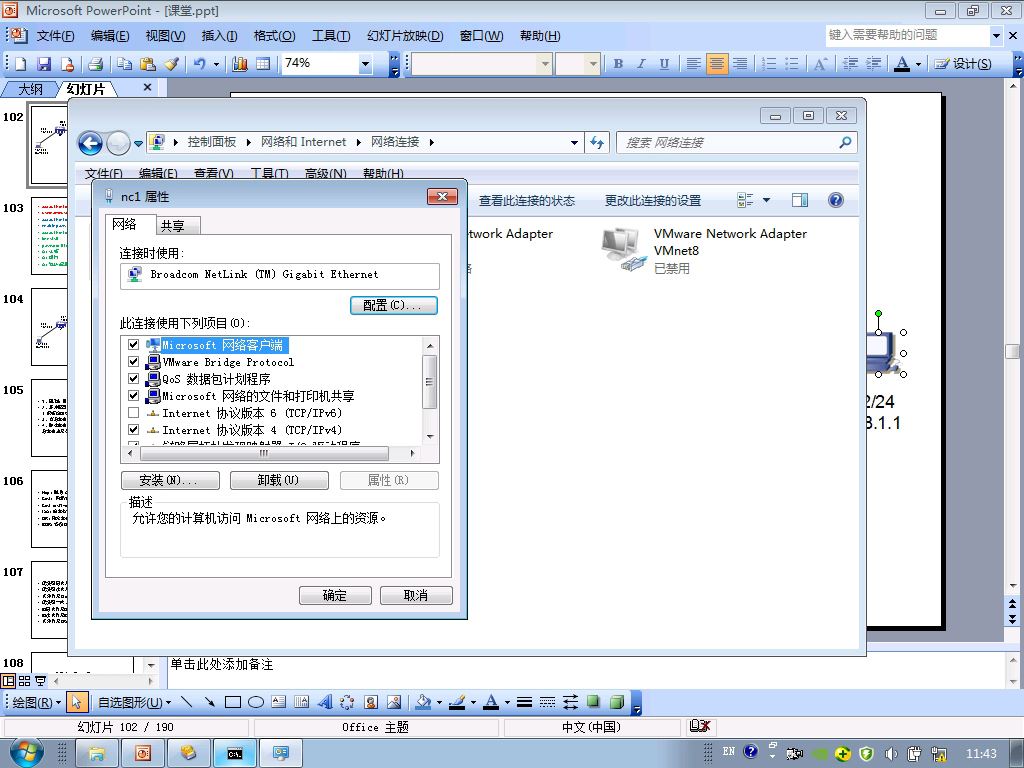Select the Rectangle drawing tool
This screenshot has width=1024, height=768.
232,702
